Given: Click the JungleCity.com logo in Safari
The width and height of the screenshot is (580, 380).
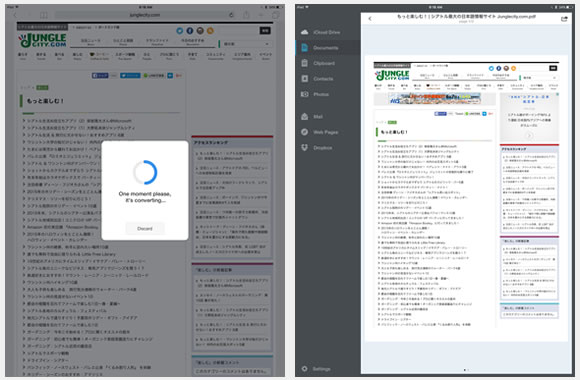Looking at the screenshot, I should pos(43,40).
